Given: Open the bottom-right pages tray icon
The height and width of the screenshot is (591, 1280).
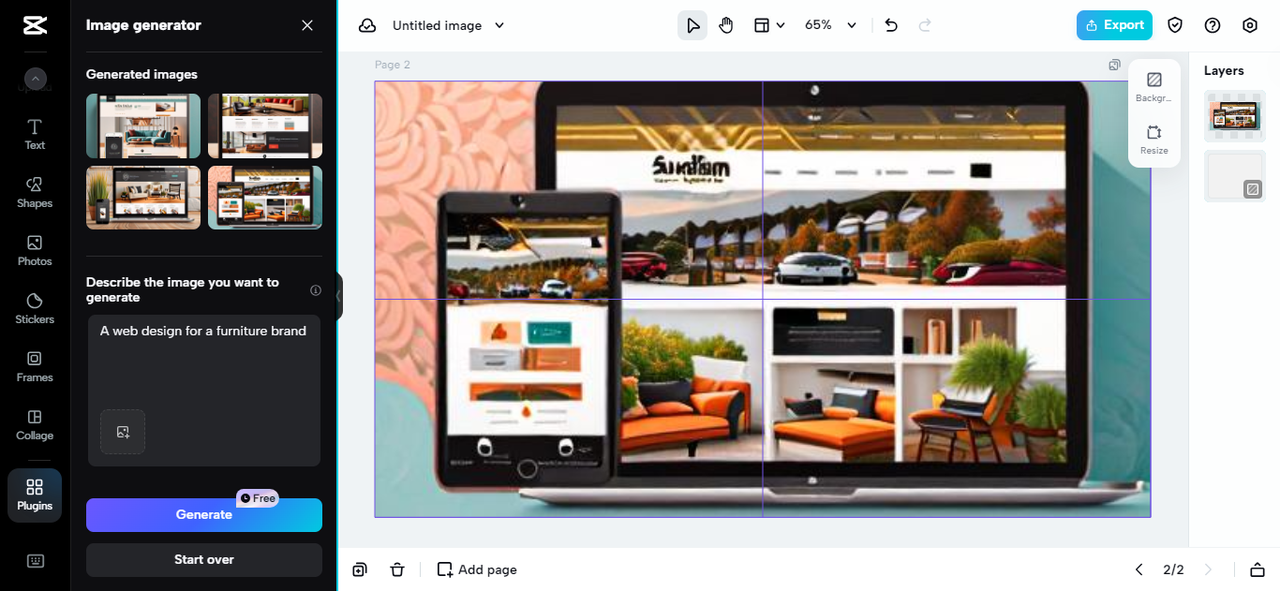Looking at the screenshot, I should pos(1257,570).
